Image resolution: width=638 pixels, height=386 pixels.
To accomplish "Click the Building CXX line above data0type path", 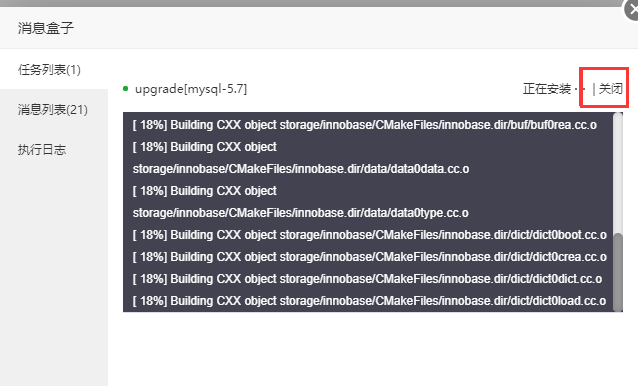I will pyautogui.click(x=204, y=191).
